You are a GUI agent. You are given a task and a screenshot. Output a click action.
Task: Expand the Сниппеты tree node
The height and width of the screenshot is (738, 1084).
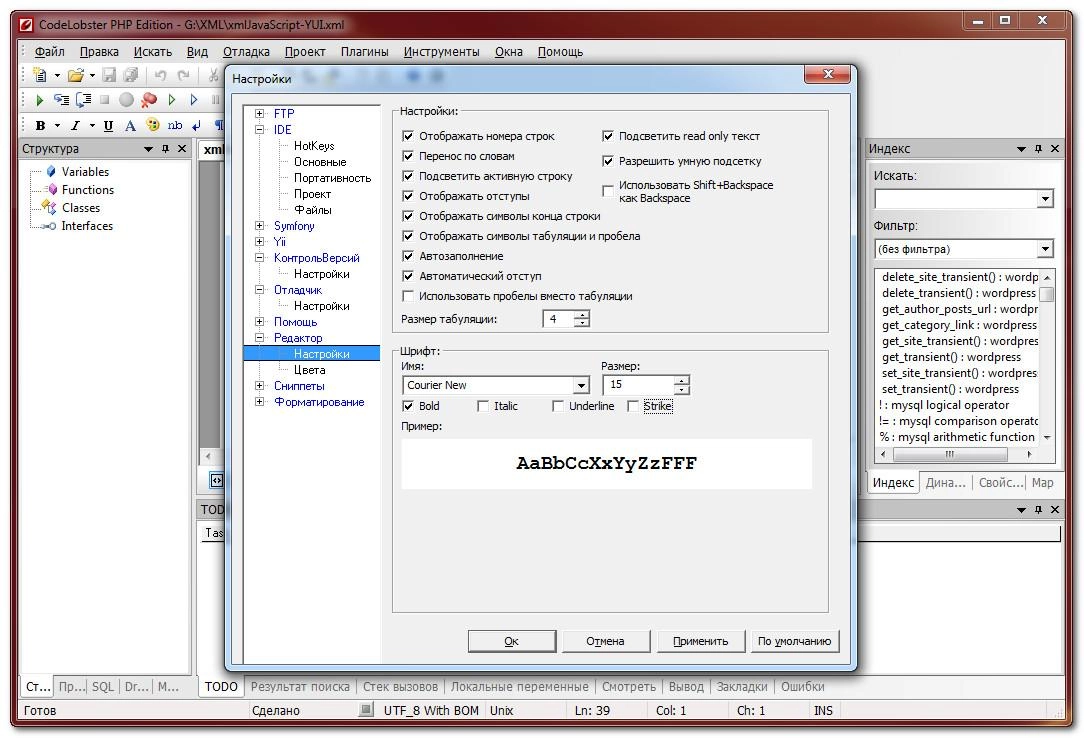coord(259,386)
